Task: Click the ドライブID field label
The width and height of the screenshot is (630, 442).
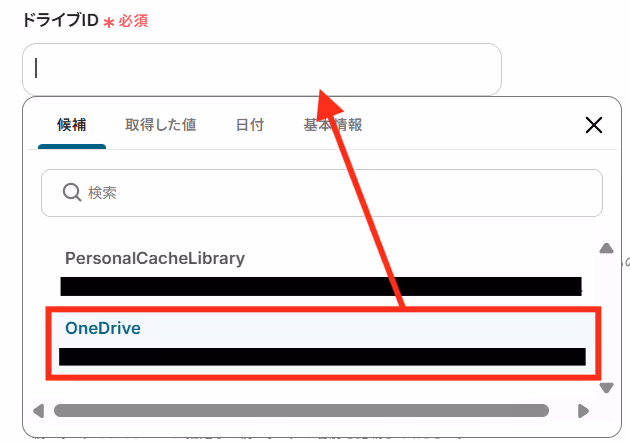Action: 60,20
